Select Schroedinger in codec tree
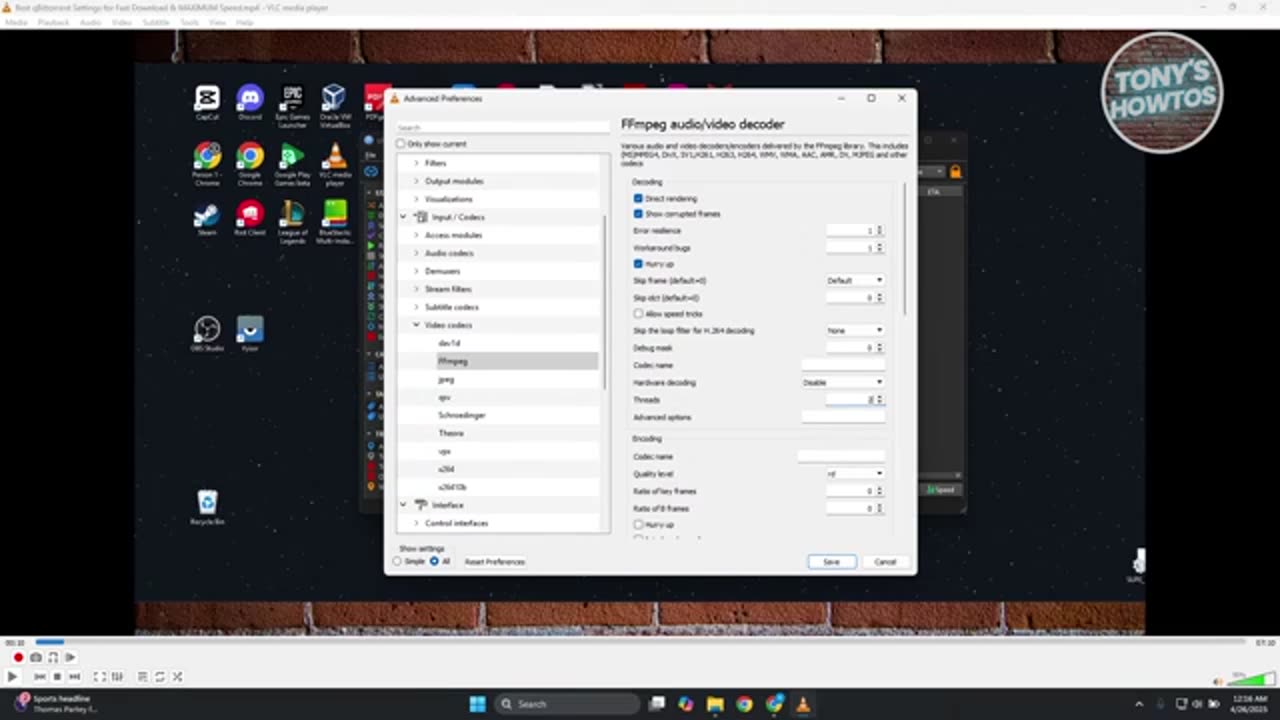Image resolution: width=1280 pixels, height=720 pixels. coord(461,415)
